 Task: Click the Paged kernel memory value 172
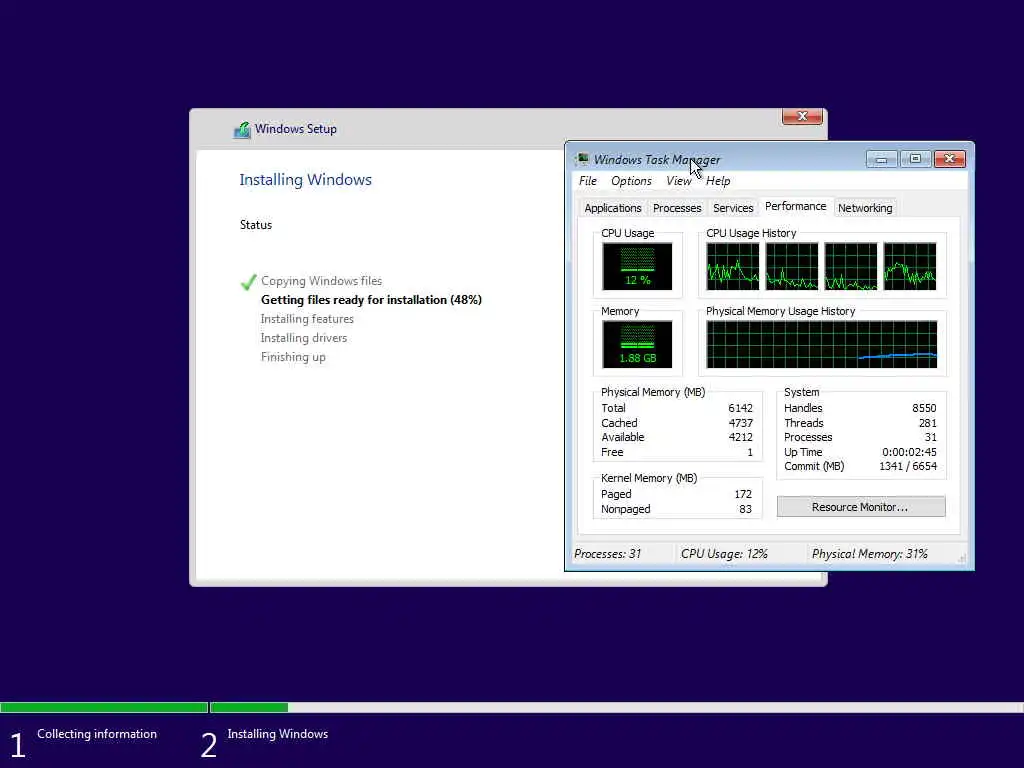743,494
